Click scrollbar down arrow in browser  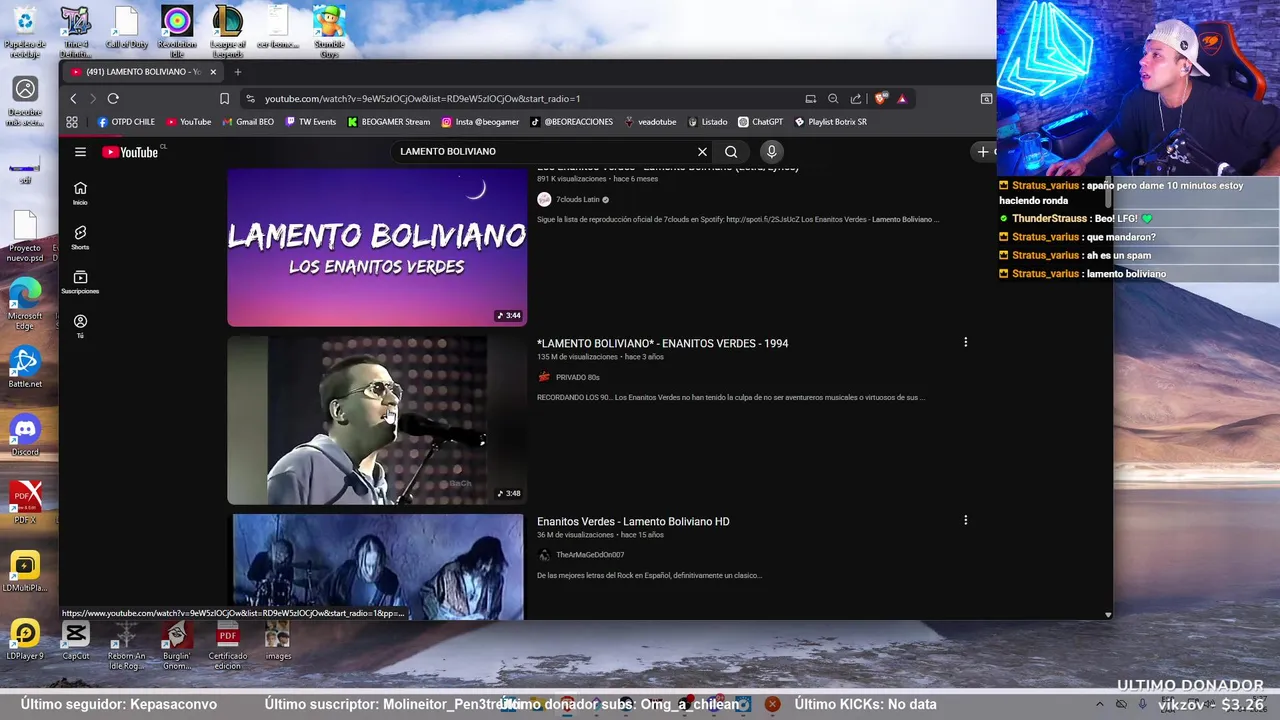click(x=1107, y=614)
